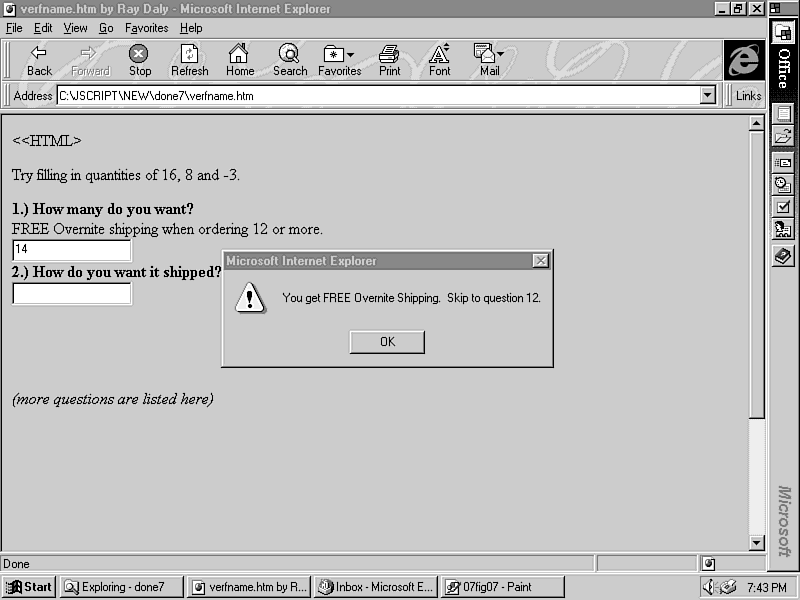The image size is (800, 600).
Task: Open the View menu
Action: click(75, 28)
